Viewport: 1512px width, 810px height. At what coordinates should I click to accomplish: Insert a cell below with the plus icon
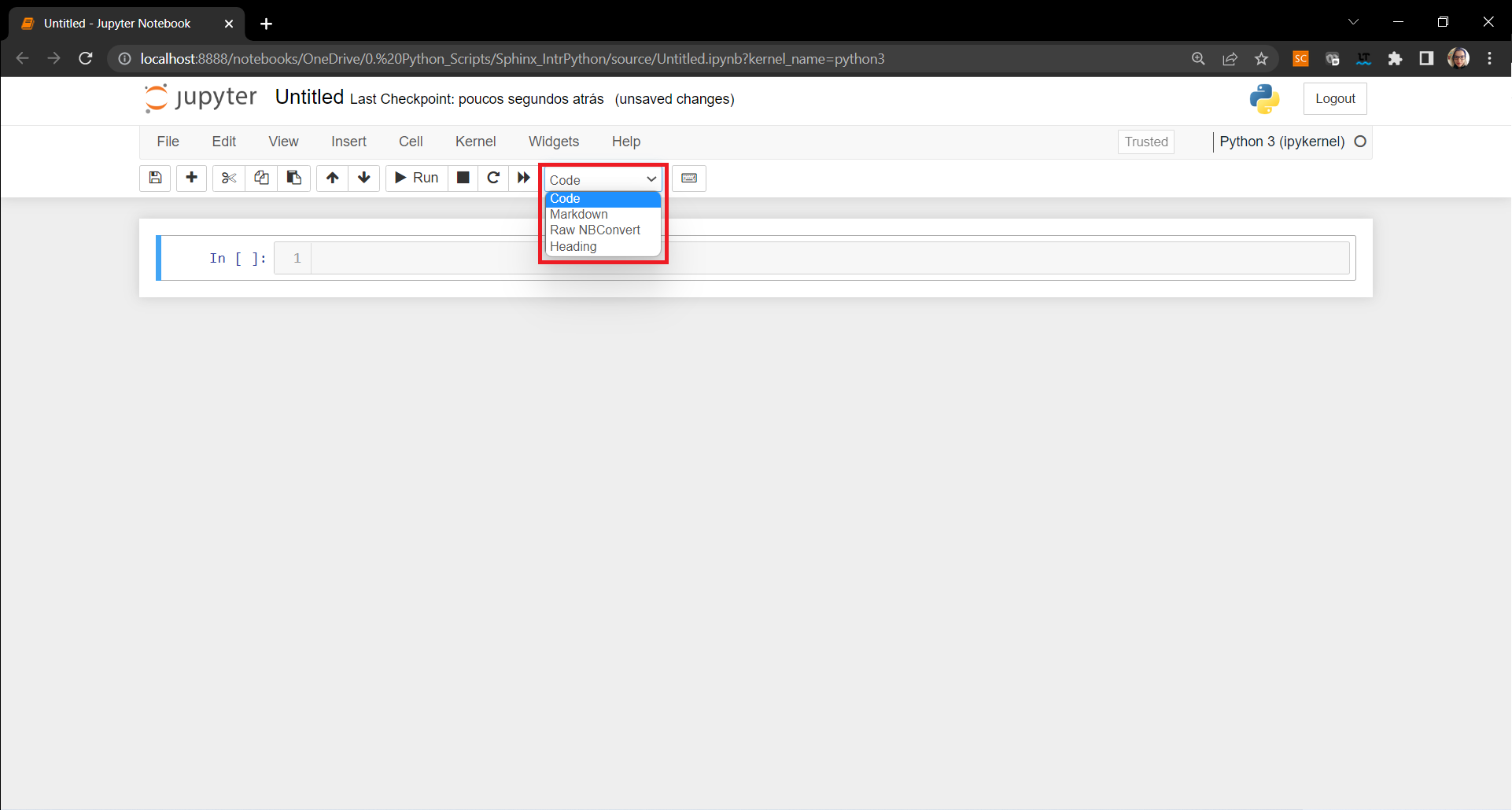(191, 178)
